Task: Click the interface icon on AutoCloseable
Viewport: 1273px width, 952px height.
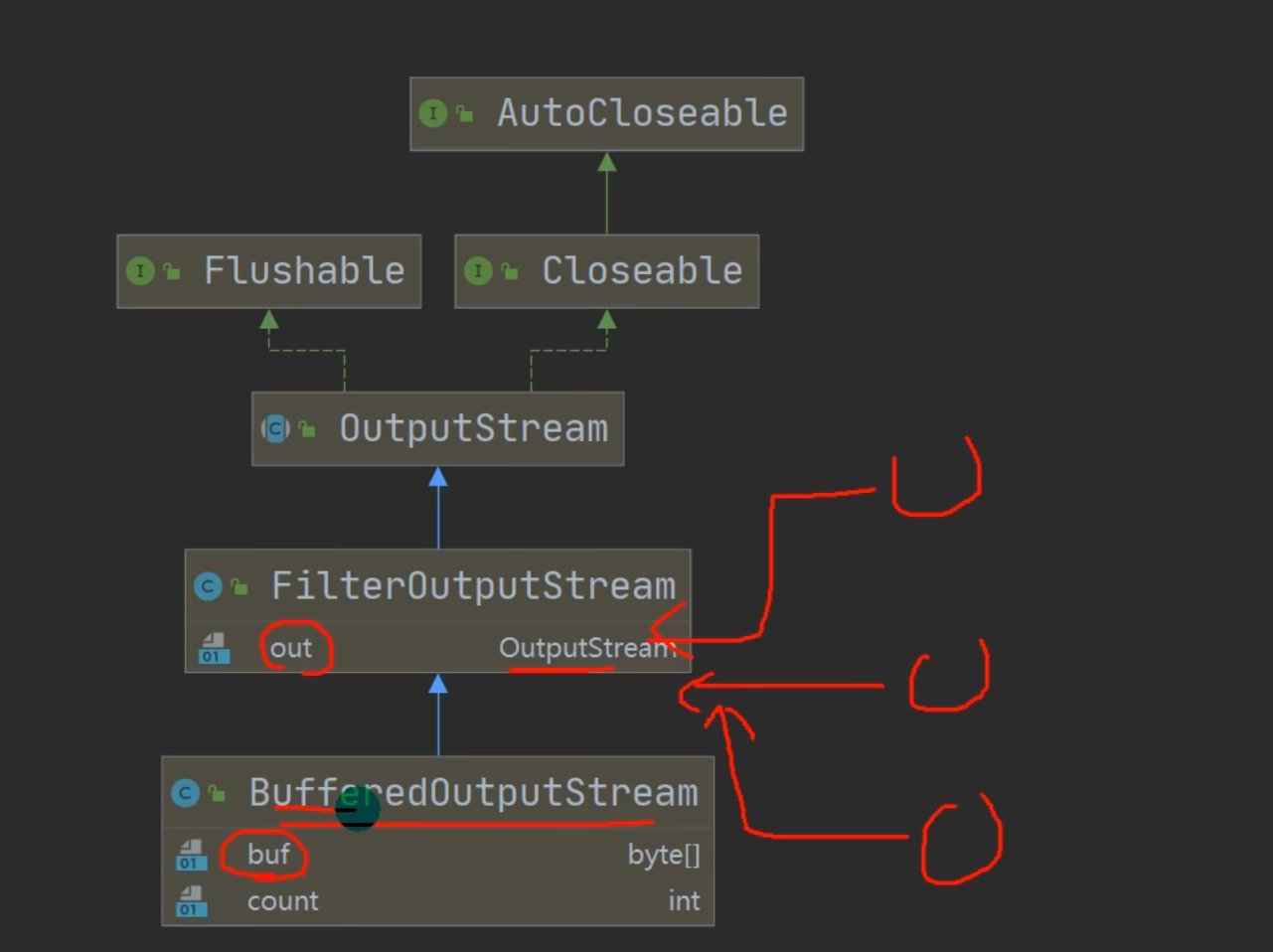Action: [x=433, y=113]
